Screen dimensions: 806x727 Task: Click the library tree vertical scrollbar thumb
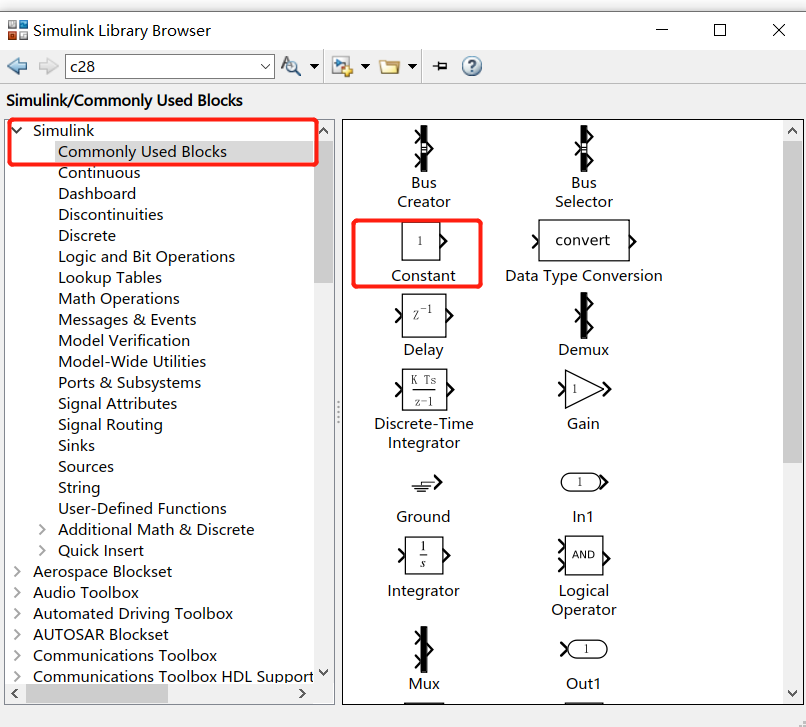(x=323, y=211)
